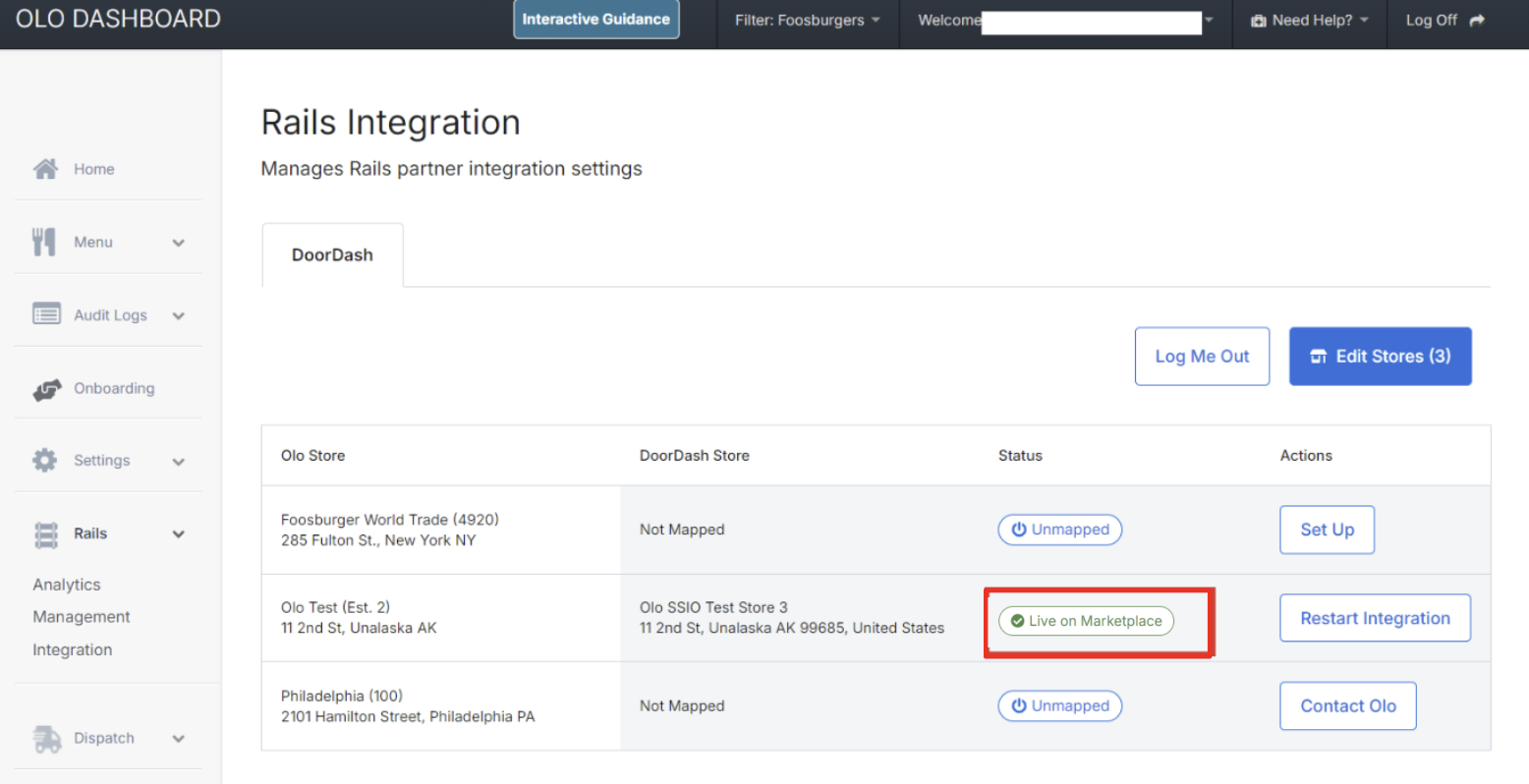Click the Home house icon in sidebar

45,169
